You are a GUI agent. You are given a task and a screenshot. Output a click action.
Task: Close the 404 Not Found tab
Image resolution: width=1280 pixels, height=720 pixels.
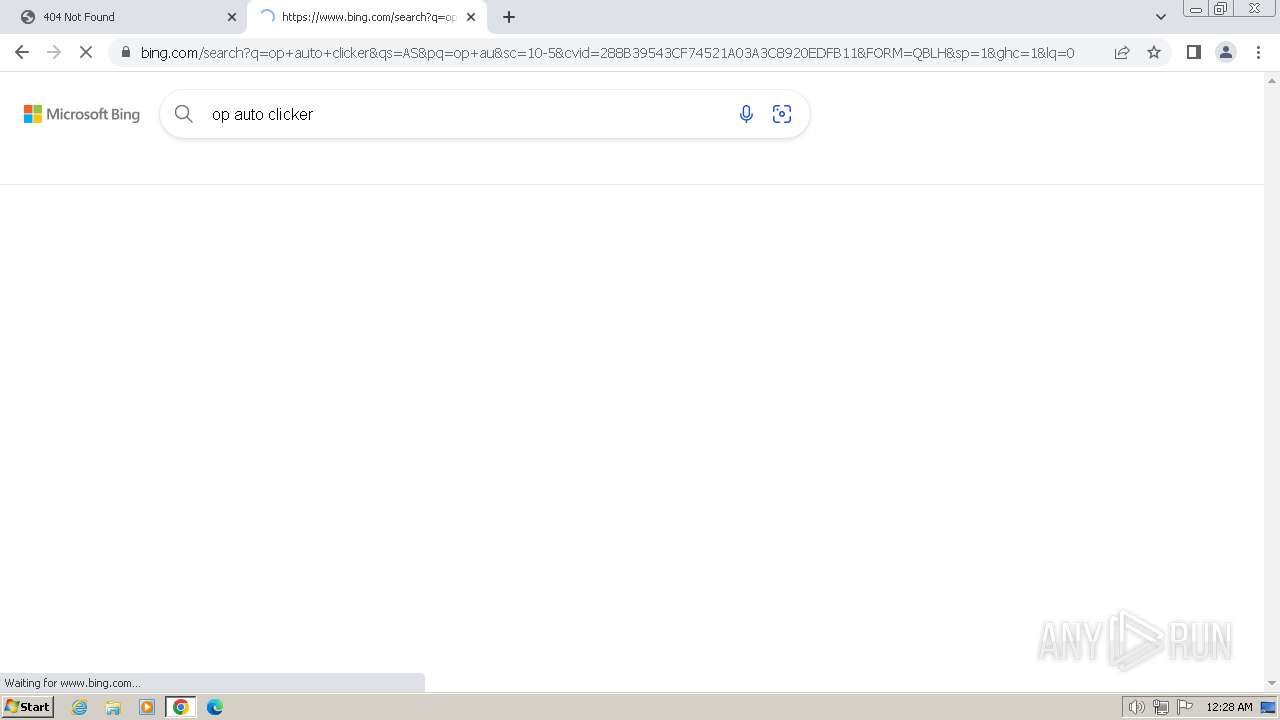click(232, 17)
